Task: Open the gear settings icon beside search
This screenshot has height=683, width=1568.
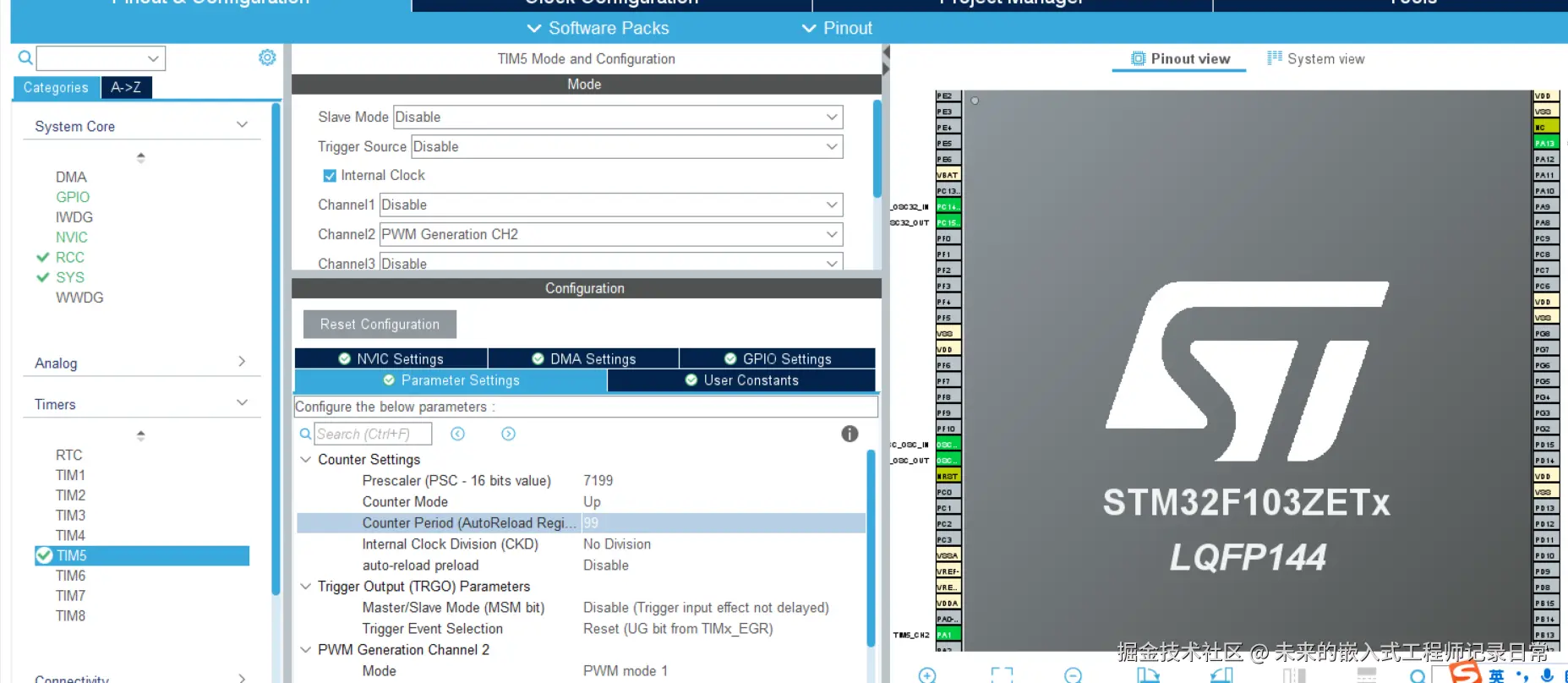Action: (267, 57)
